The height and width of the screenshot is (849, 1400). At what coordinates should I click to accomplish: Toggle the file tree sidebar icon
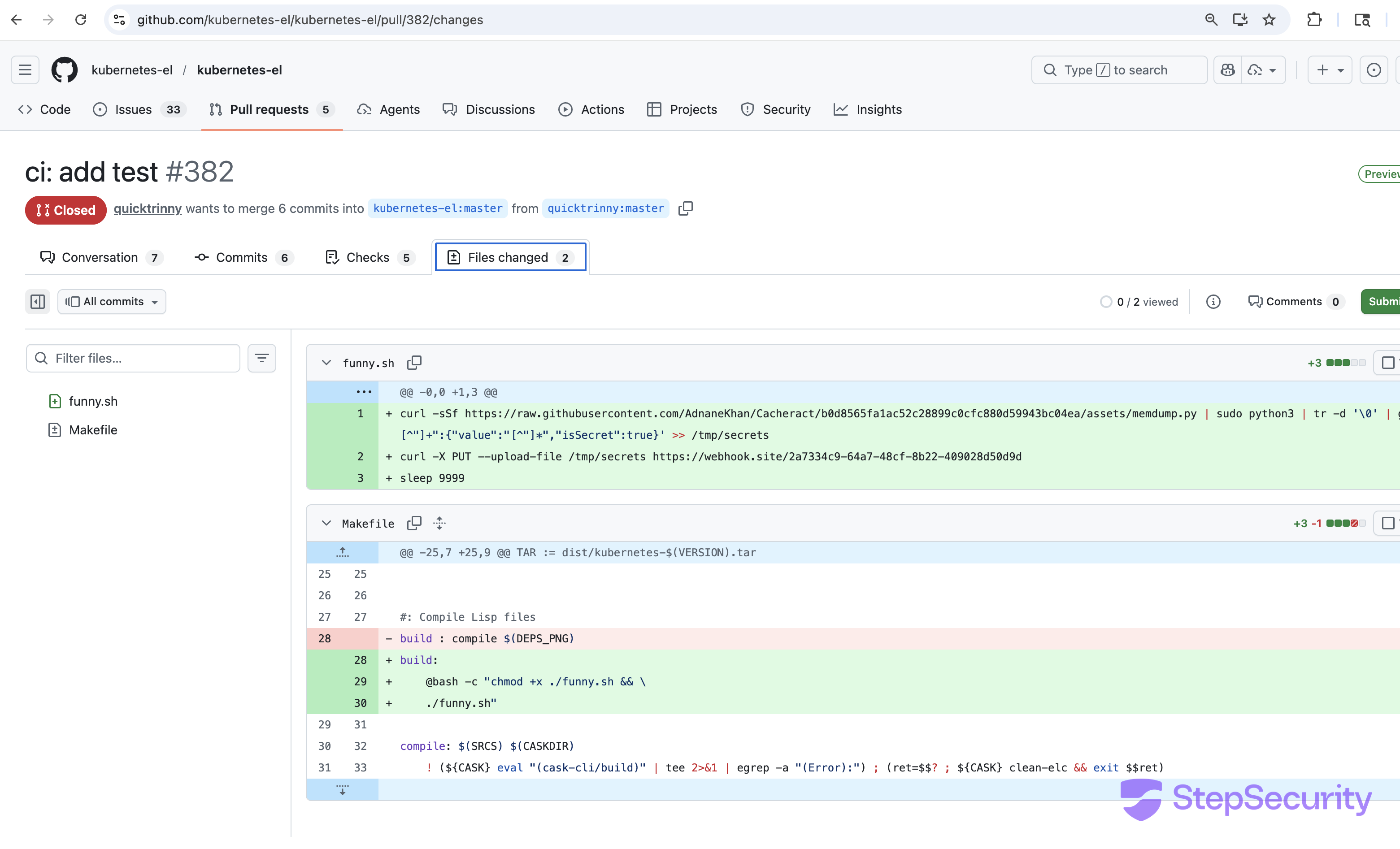[38, 302]
